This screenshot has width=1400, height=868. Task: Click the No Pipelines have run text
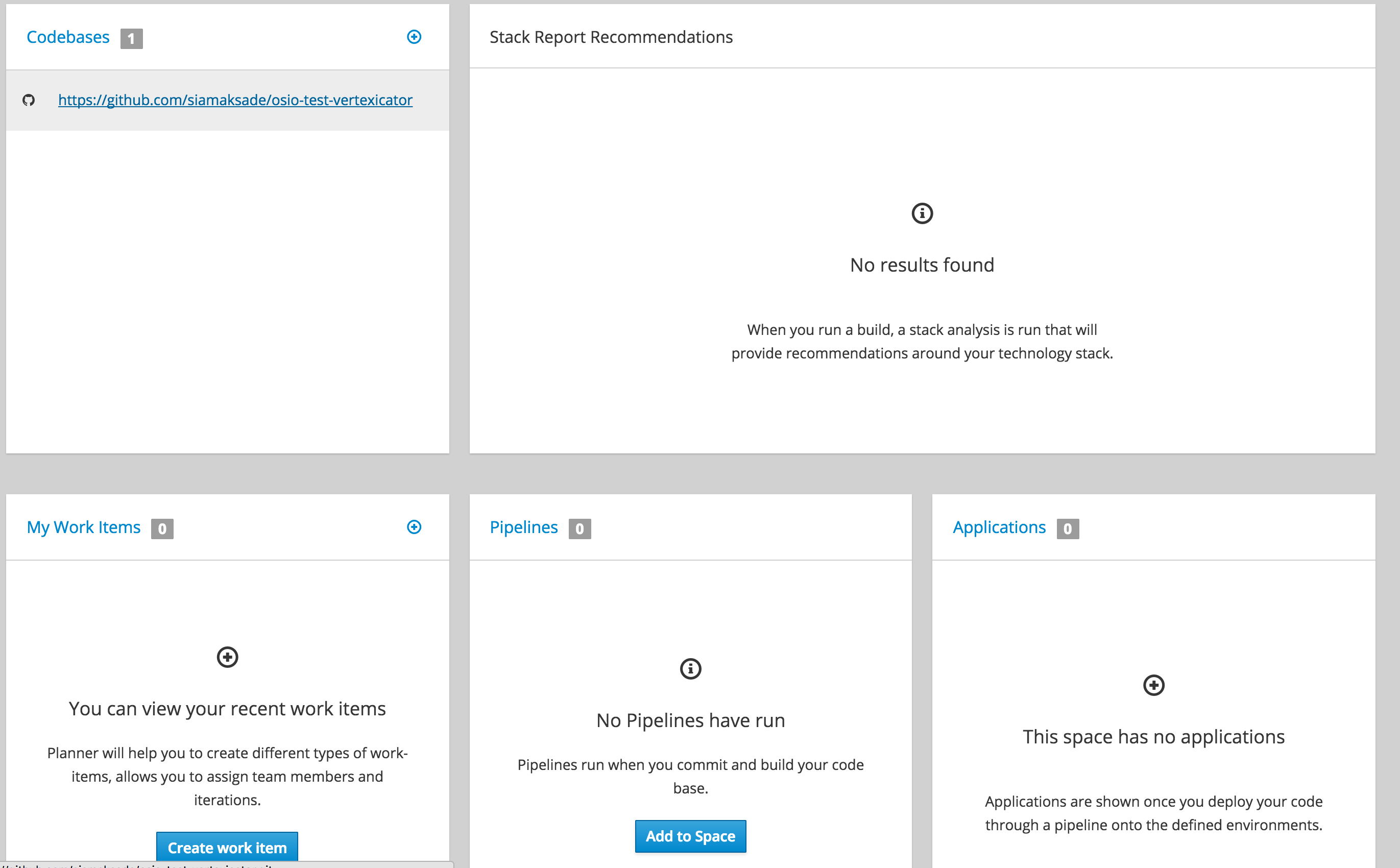(x=690, y=720)
